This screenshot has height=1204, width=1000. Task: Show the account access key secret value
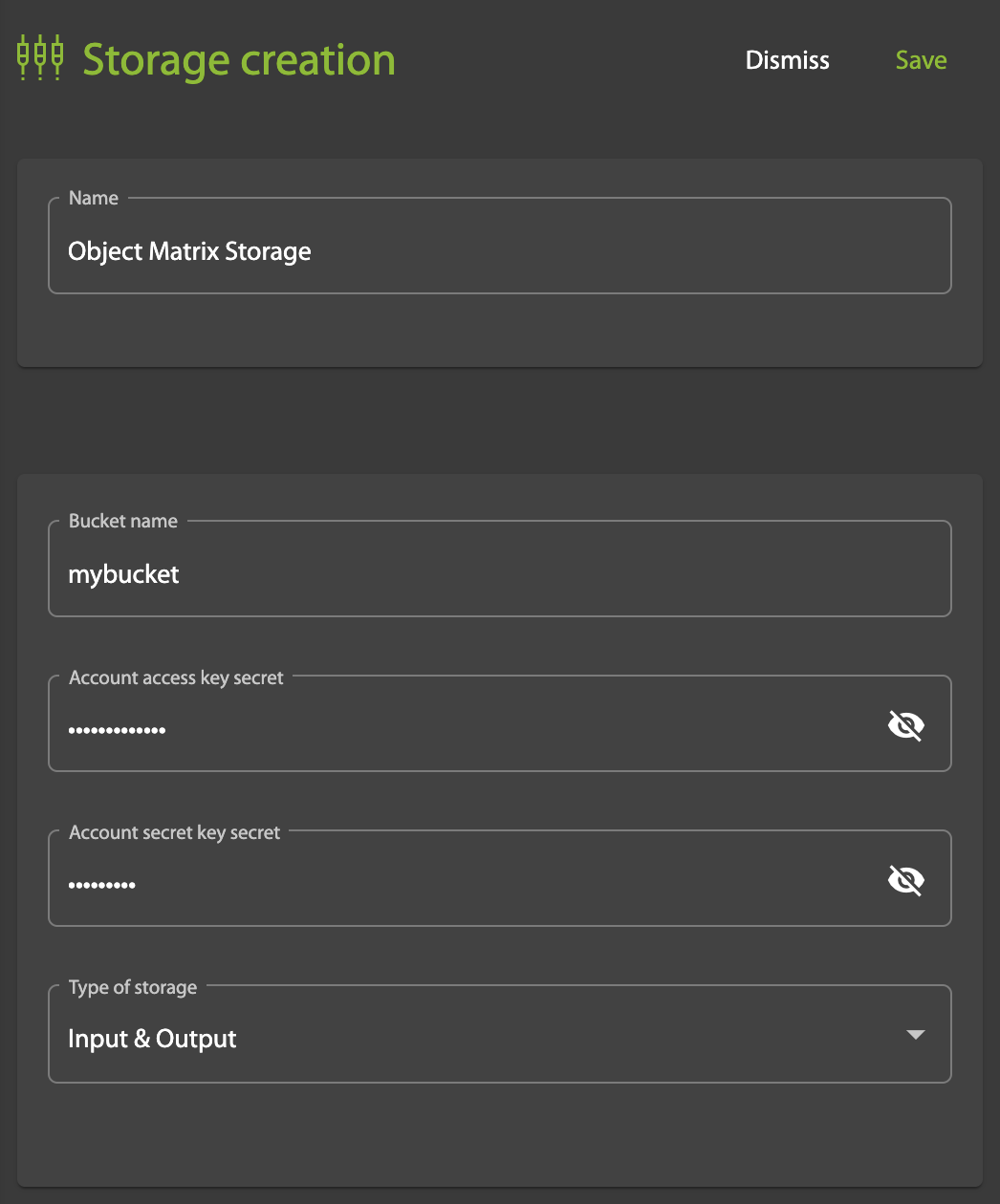tap(905, 726)
